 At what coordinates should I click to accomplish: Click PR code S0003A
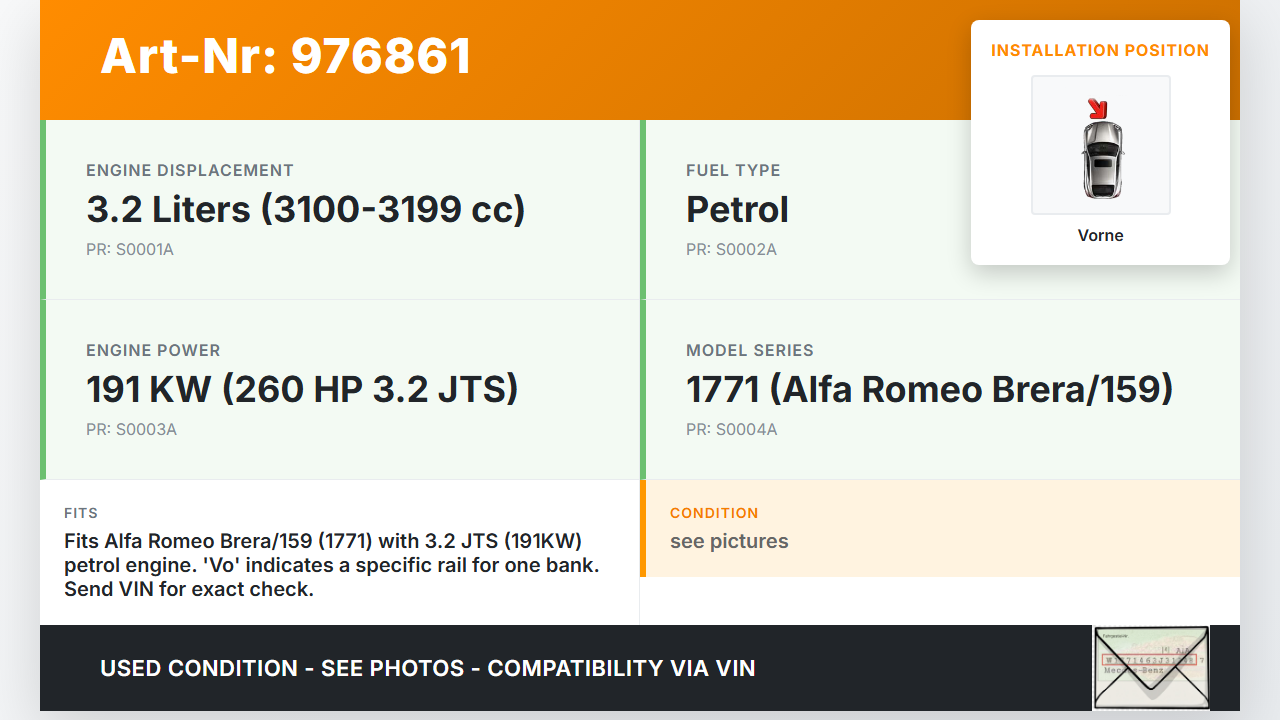[x=131, y=429]
